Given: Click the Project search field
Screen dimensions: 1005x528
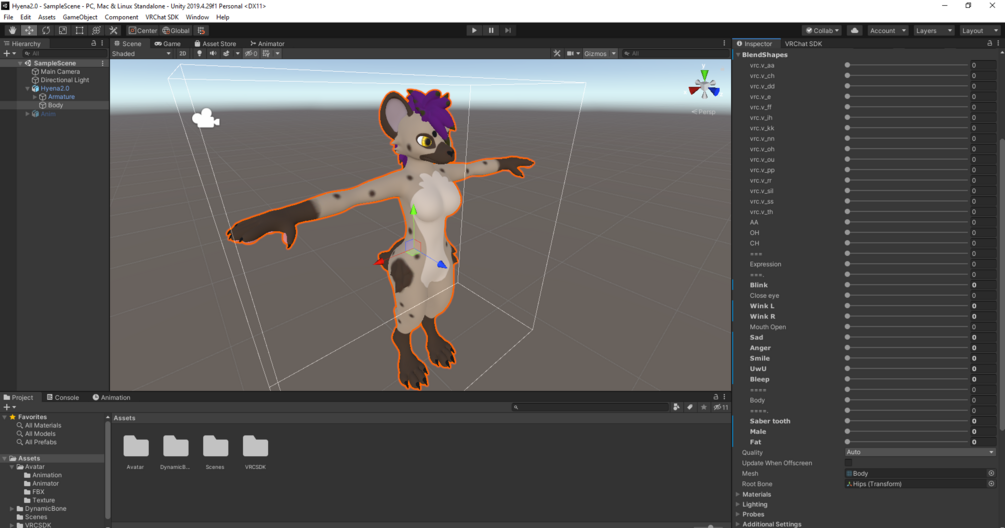Looking at the screenshot, I should pyautogui.click(x=590, y=407).
